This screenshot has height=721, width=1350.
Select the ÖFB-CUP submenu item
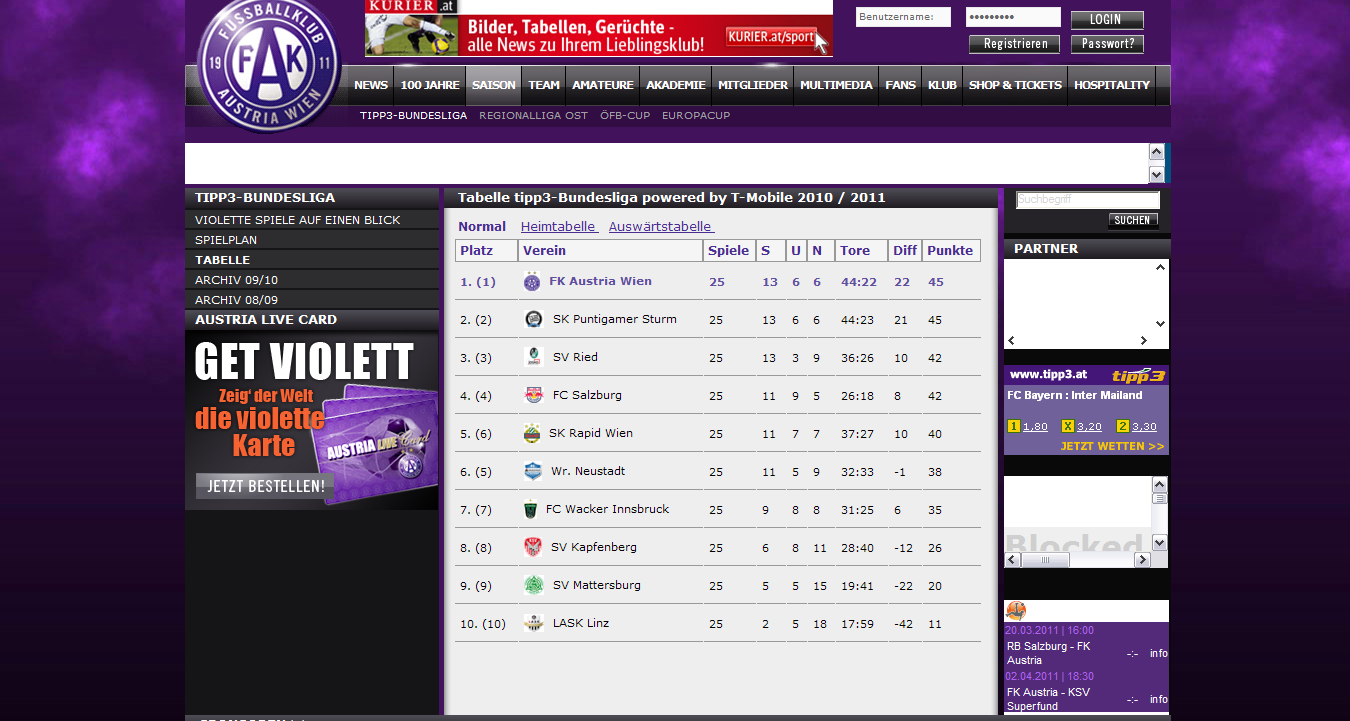625,116
